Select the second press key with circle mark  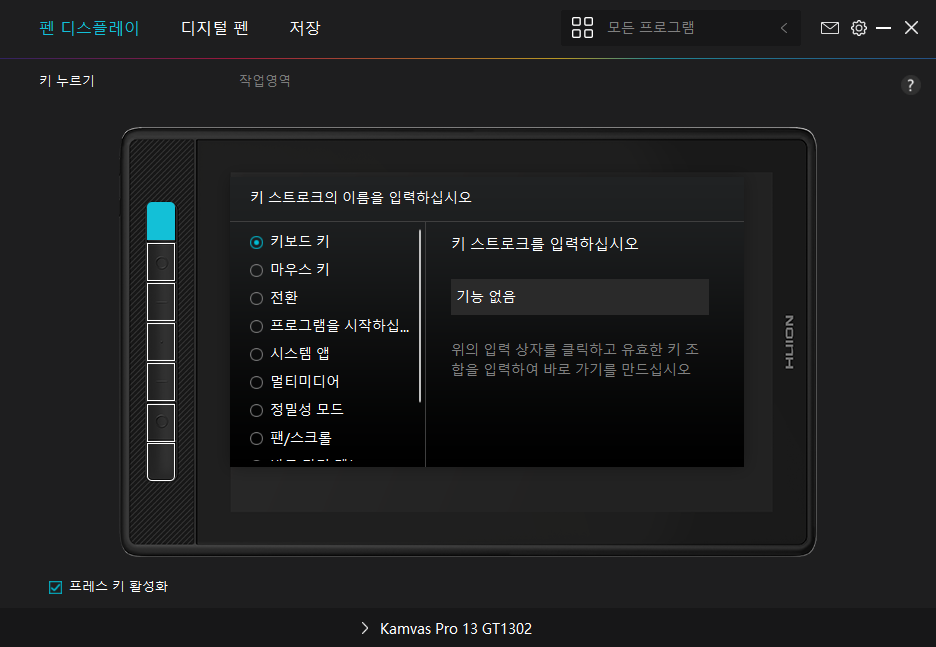[x=161, y=263]
